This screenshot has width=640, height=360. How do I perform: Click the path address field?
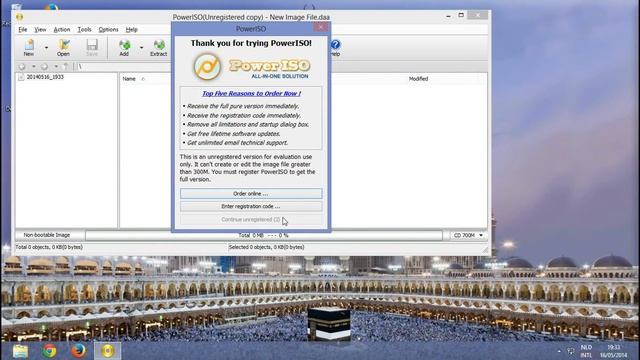pos(124,66)
